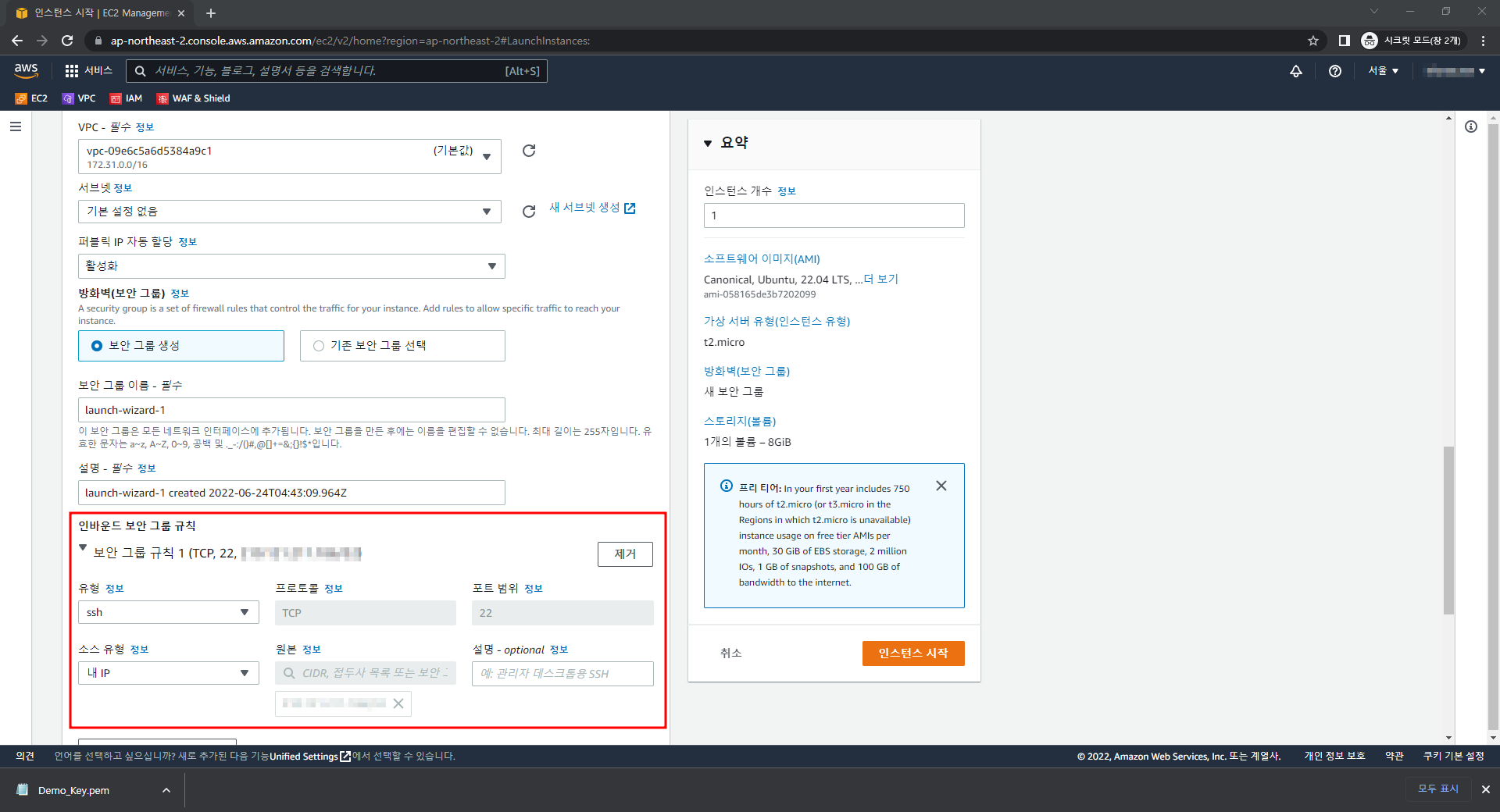Open EC2 favorites shortcut
Image resolution: width=1500 pixels, height=812 pixels.
(x=31, y=98)
